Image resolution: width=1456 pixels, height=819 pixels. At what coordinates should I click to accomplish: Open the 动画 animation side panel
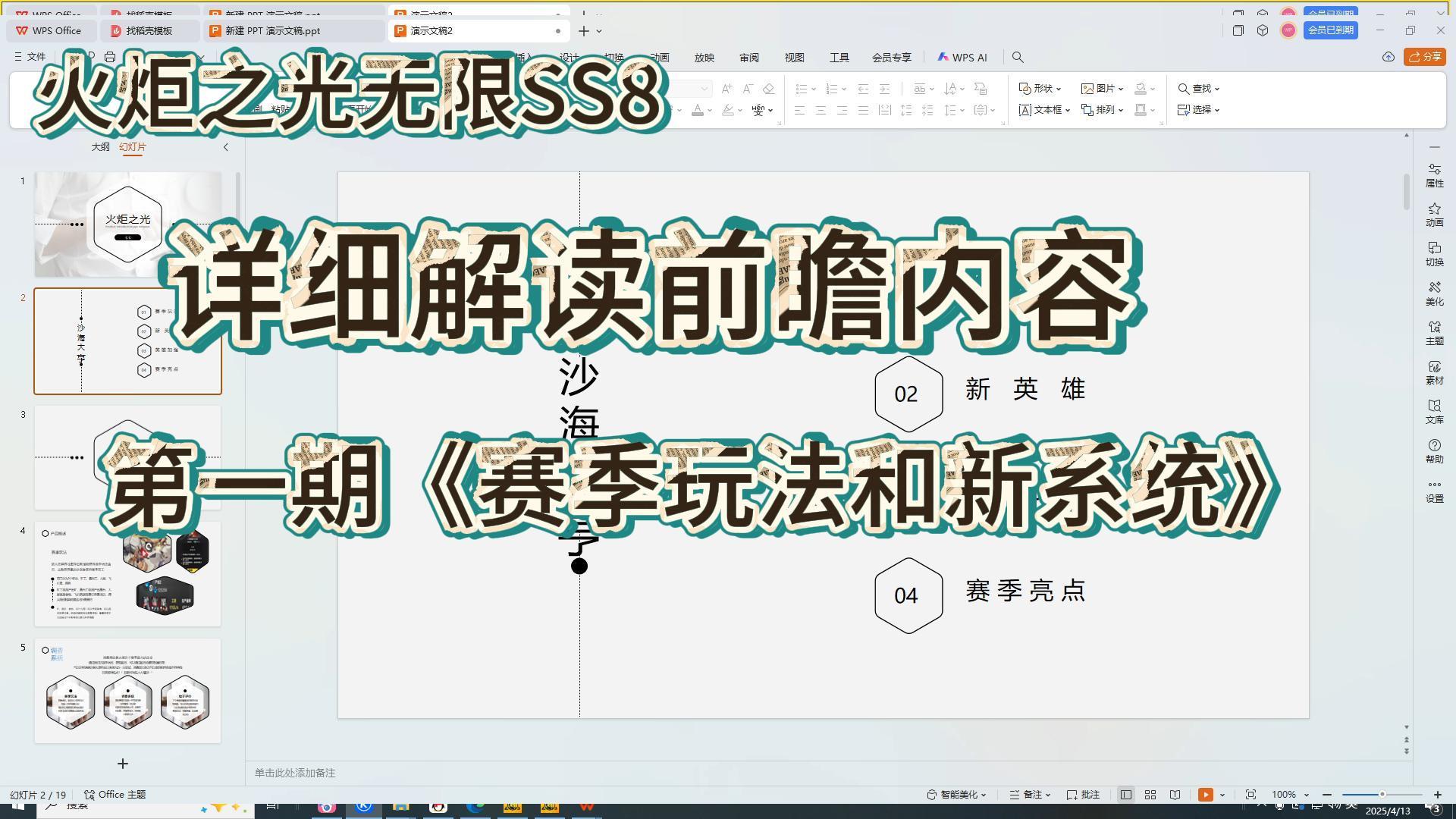[x=1434, y=214]
